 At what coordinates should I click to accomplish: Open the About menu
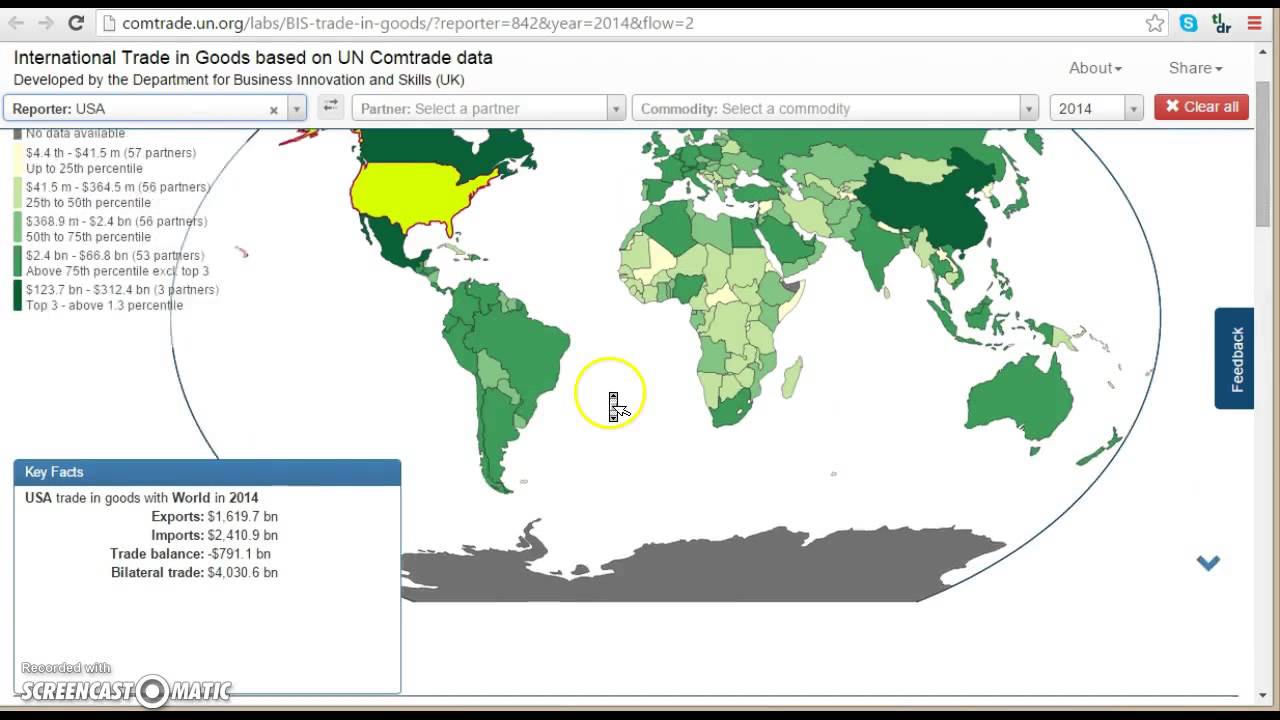pyautogui.click(x=1095, y=68)
